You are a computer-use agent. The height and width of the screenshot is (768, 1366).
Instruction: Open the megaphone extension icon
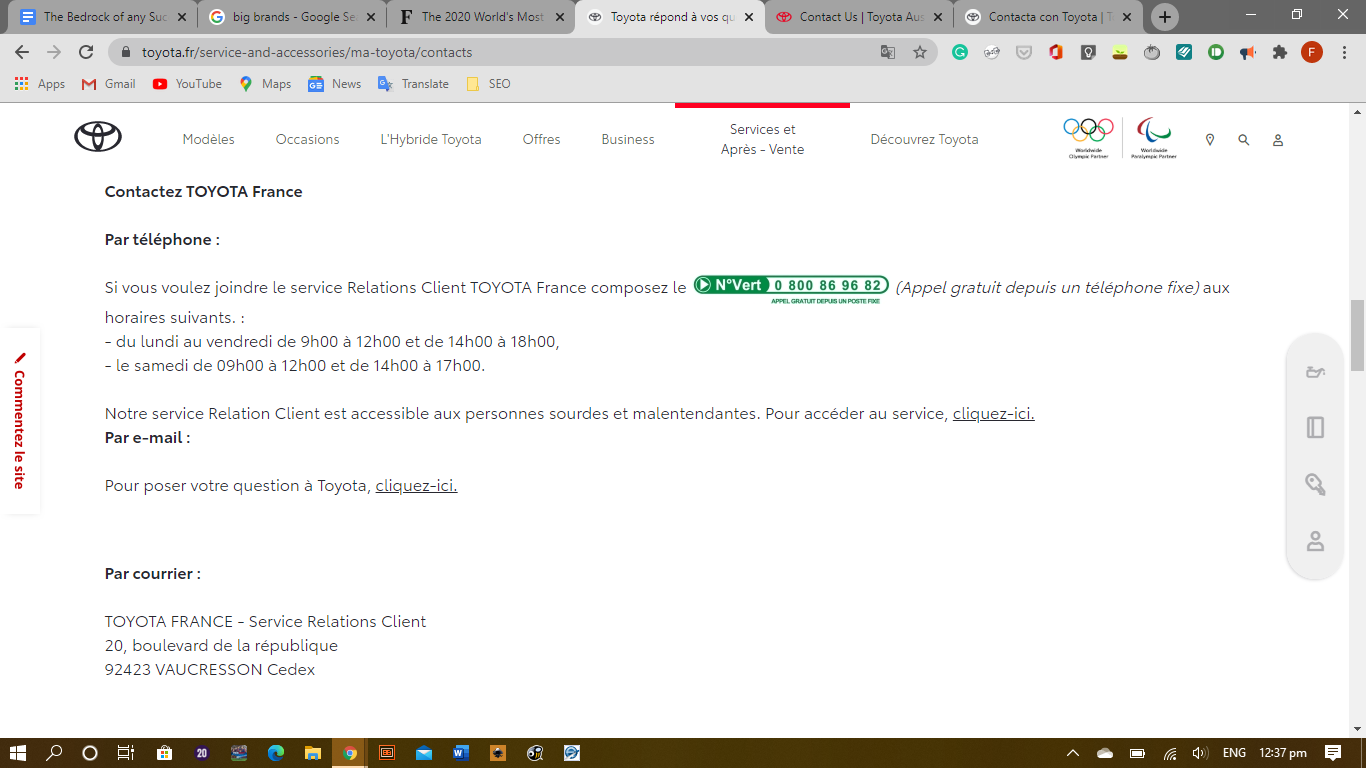click(x=1248, y=52)
